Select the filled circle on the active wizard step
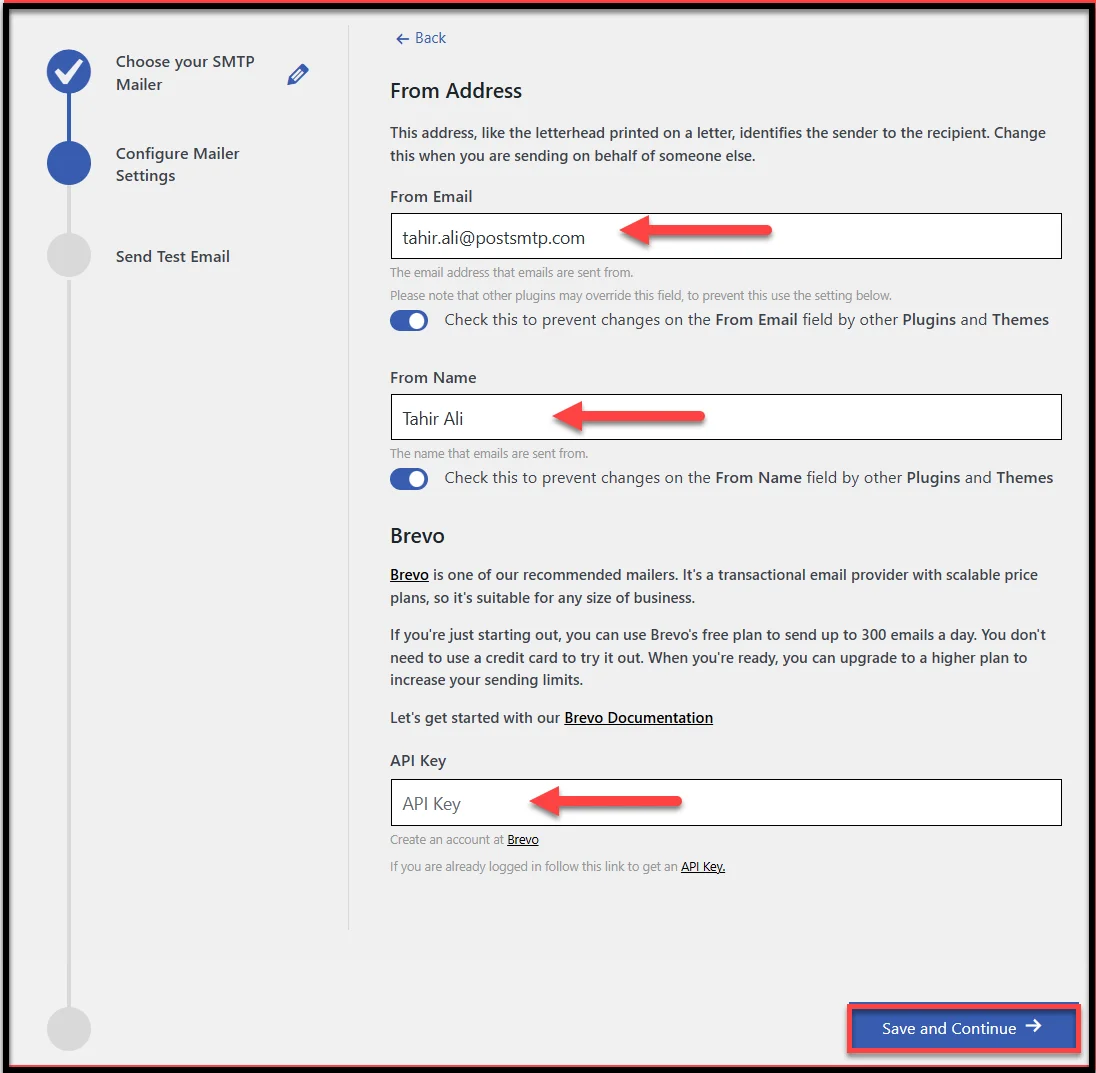1096x1073 pixels. (x=68, y=163)
